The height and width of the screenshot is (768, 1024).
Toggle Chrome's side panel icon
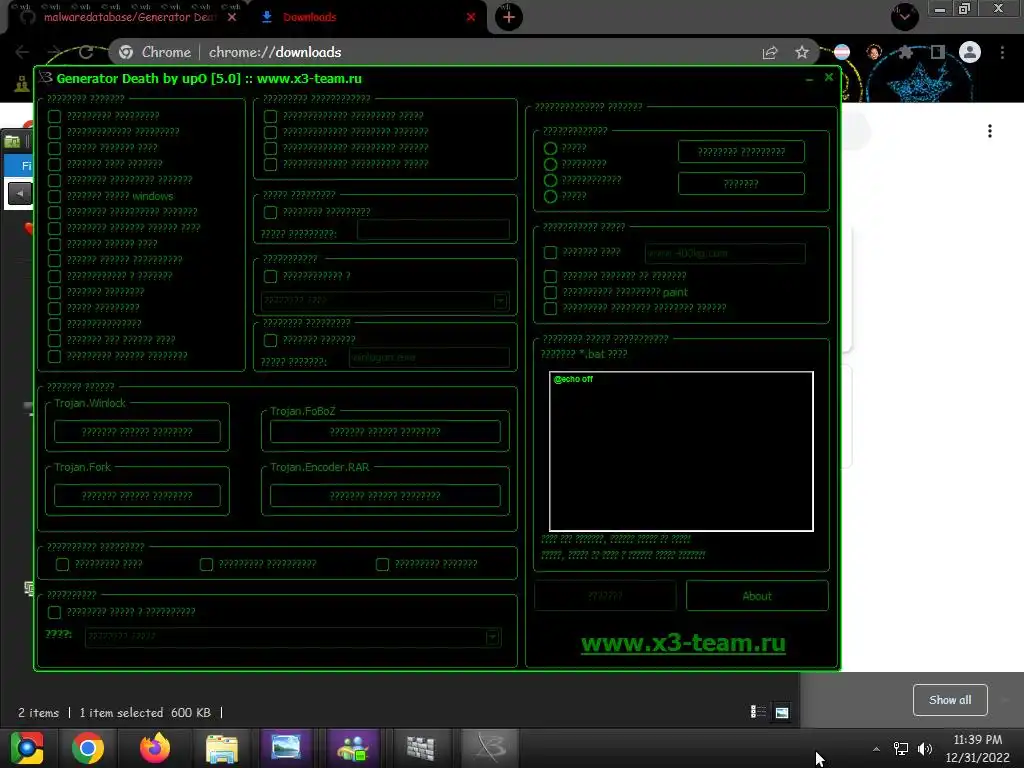click(938, 52)
